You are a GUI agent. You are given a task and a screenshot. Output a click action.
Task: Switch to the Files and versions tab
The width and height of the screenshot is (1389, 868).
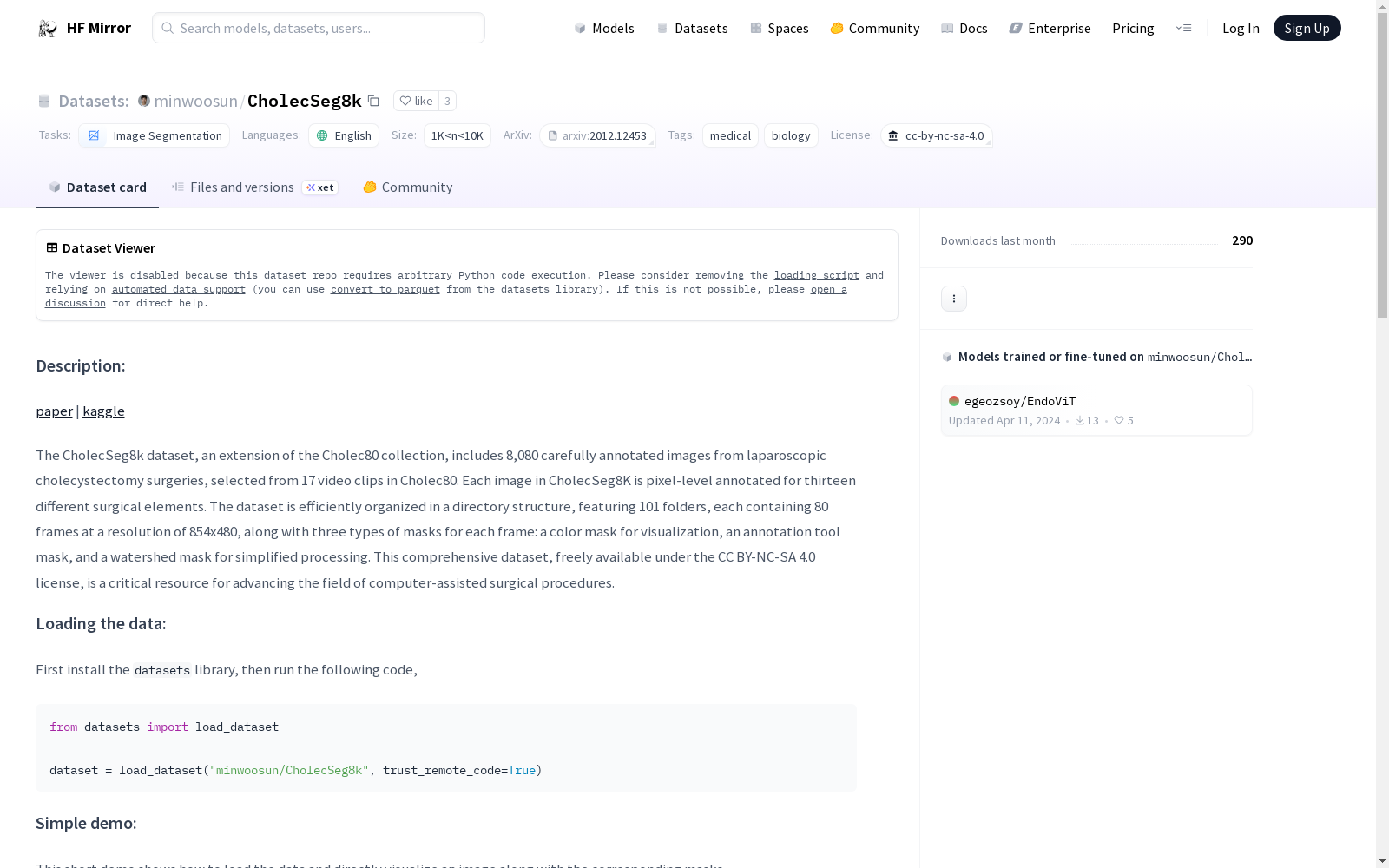tap(254, 187)
